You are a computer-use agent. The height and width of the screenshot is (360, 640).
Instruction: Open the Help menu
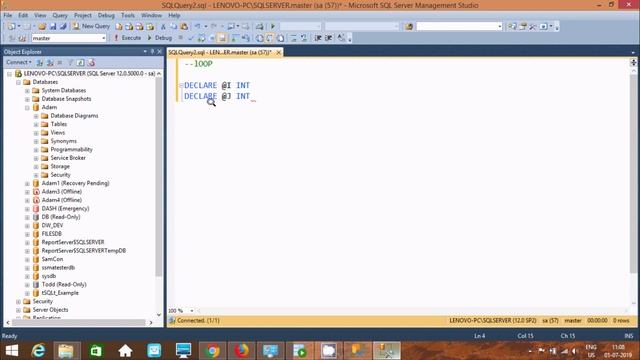174,15
